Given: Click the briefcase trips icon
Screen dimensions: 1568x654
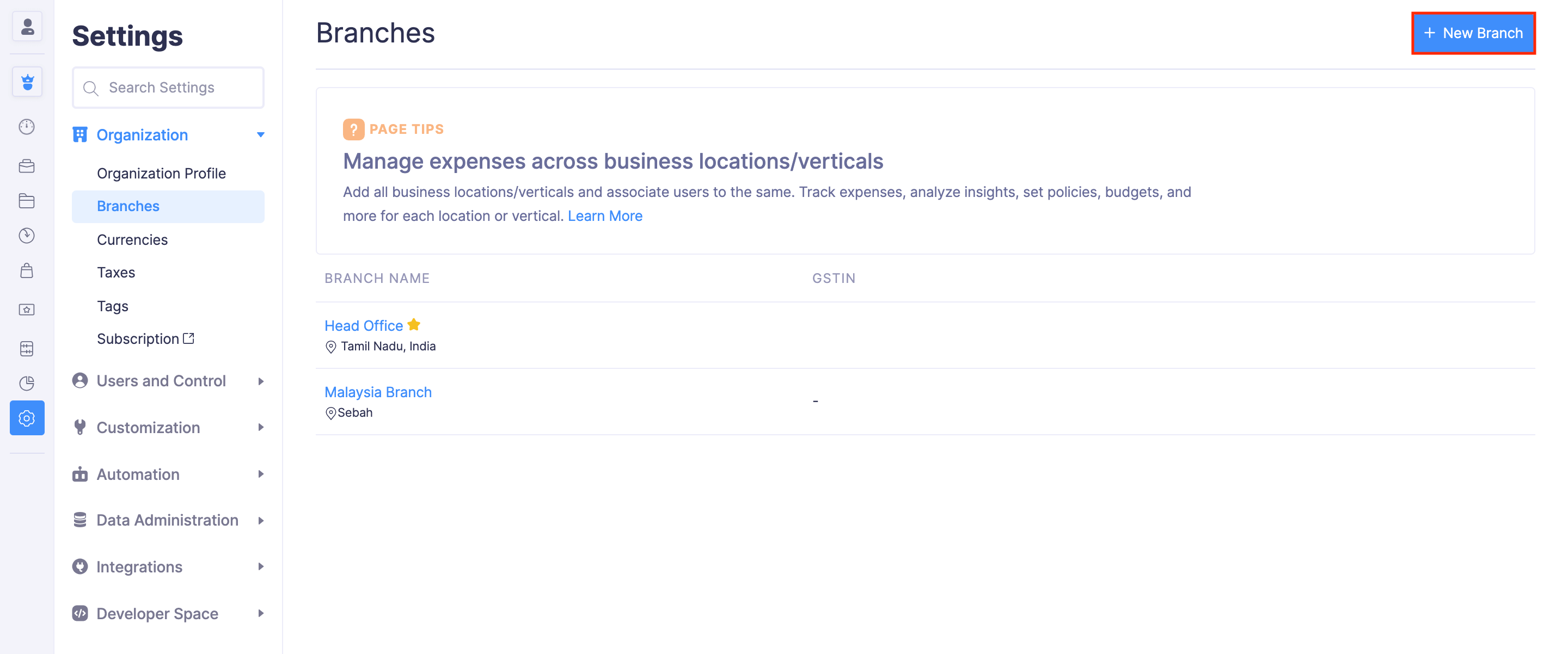Looking at the screenshot, I should 27,166.
